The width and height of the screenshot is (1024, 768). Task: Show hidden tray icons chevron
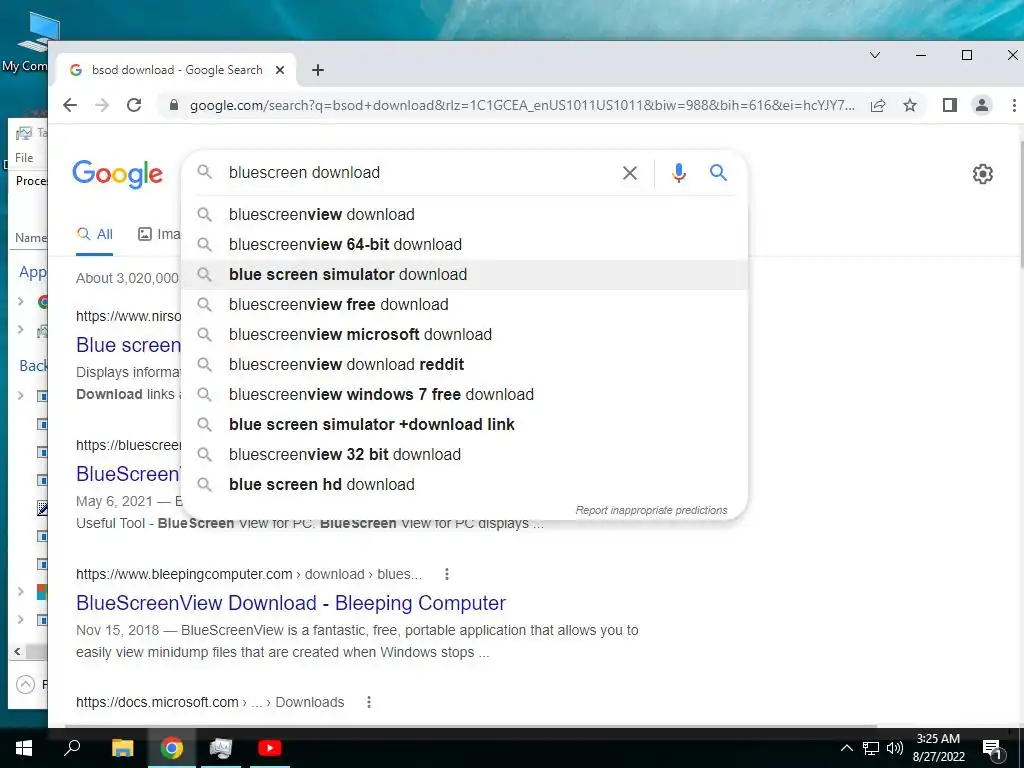coord(846,748)
